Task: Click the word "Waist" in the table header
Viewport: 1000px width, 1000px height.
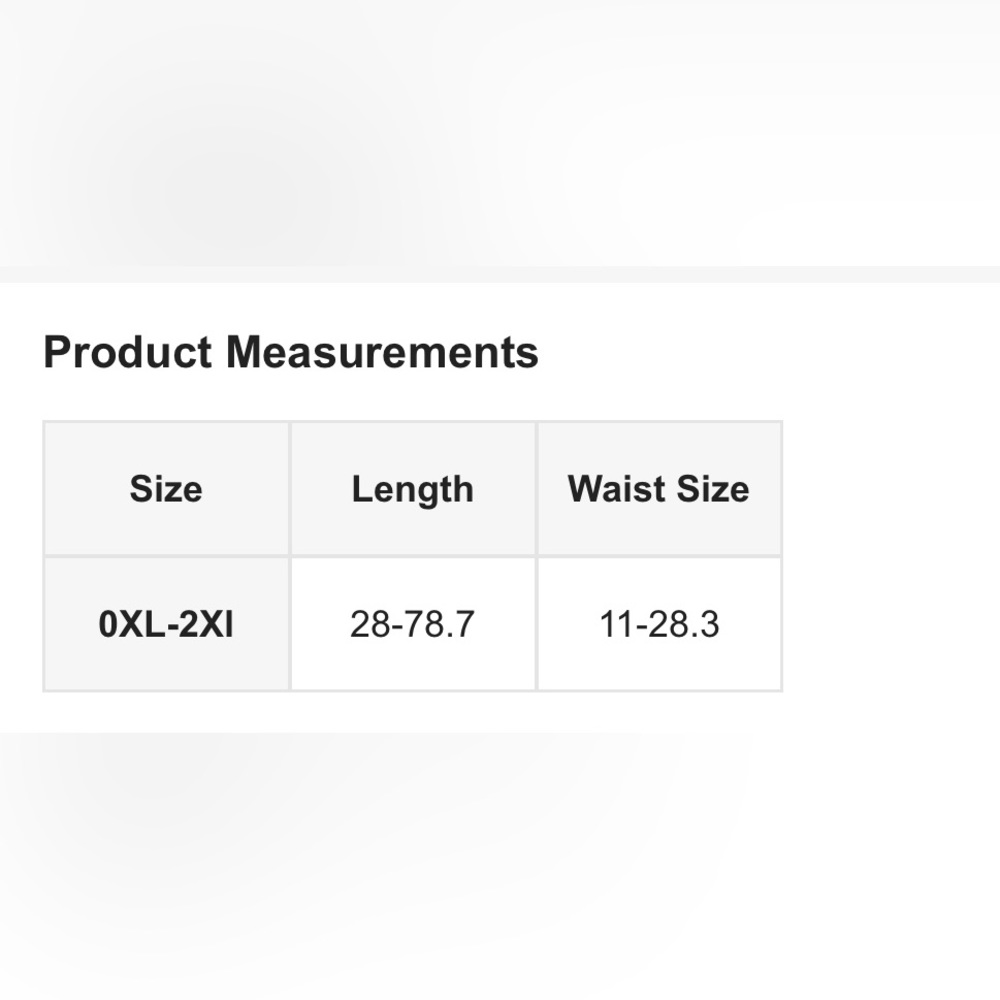Action: (617, 489)
